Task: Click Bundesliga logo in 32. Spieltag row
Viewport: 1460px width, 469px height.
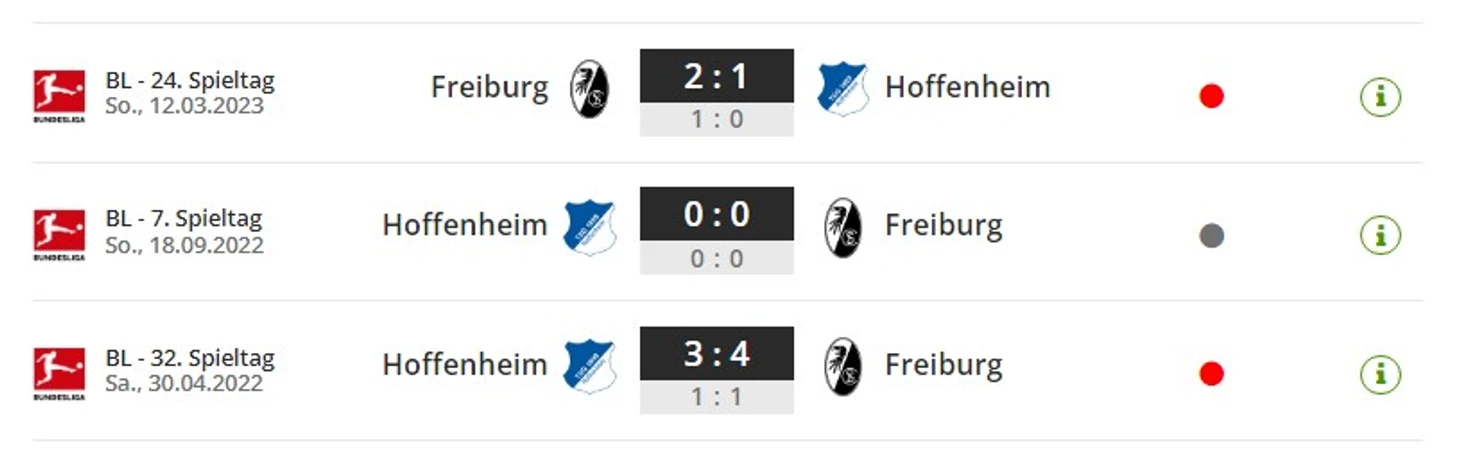Action: click(x=59, y=373)
